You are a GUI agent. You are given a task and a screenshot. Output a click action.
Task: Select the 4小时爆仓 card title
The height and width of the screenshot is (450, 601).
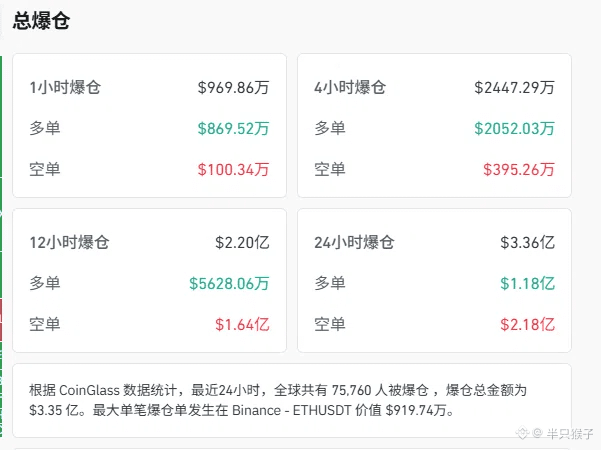tap(350, 87)
